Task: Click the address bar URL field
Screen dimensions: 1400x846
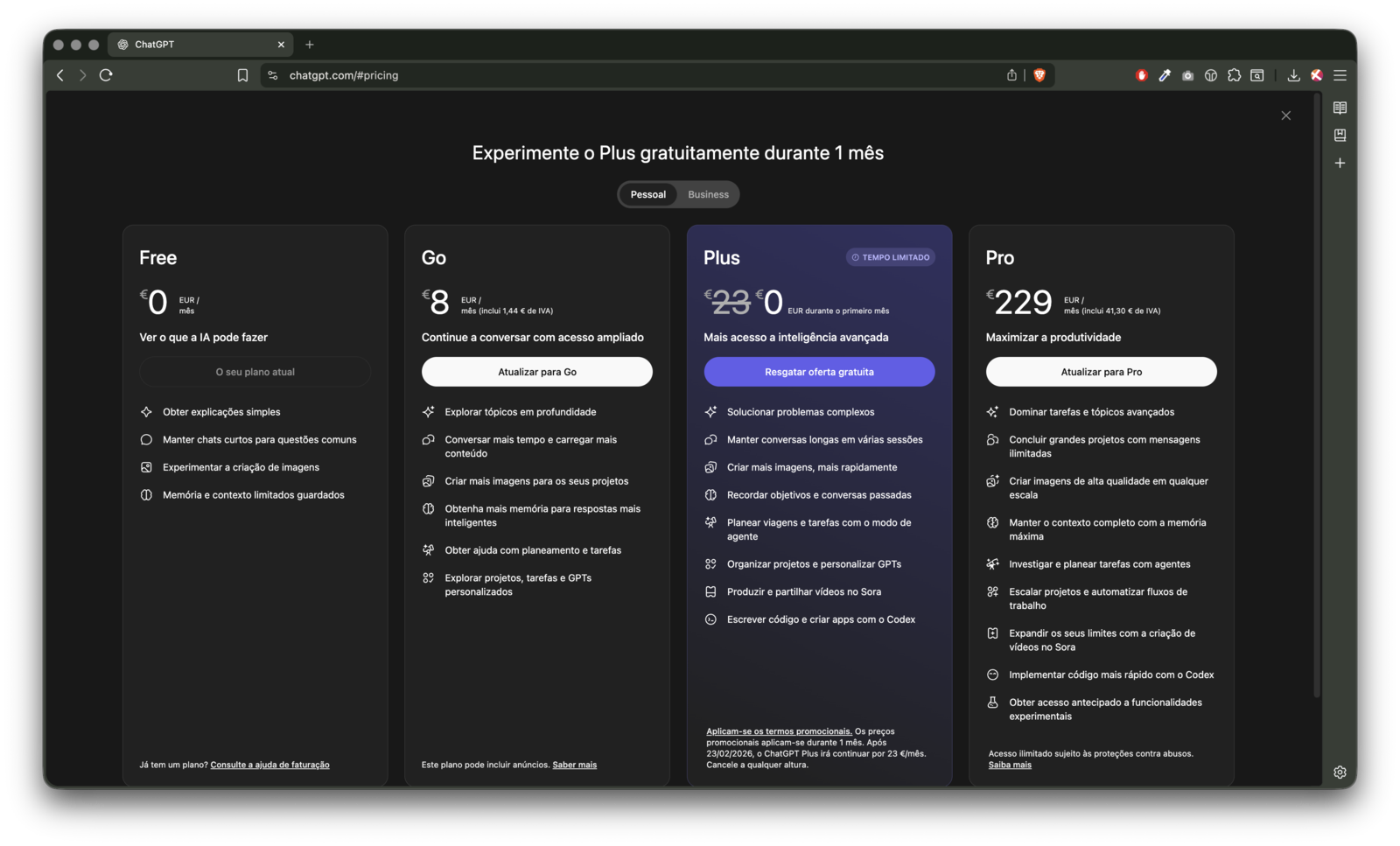Action: (x=612, y=75)
